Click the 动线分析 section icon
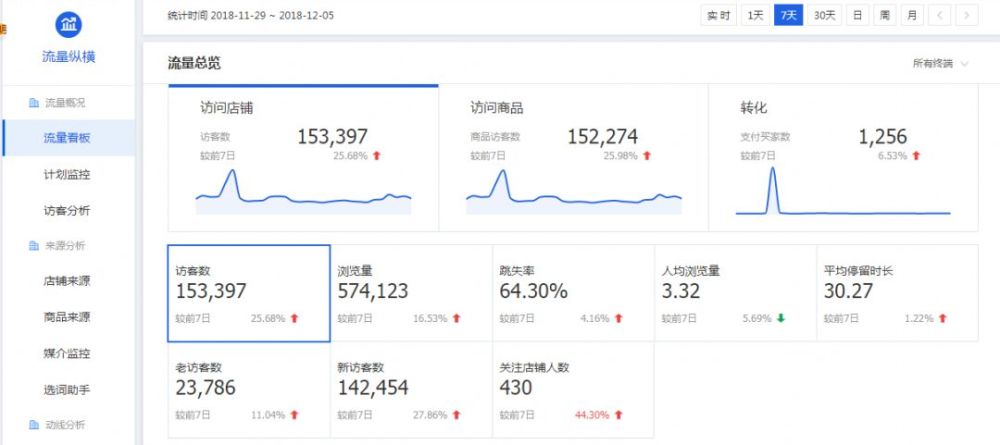The height and width of the screenshot is (445, 1000). [x=34, y=425]
